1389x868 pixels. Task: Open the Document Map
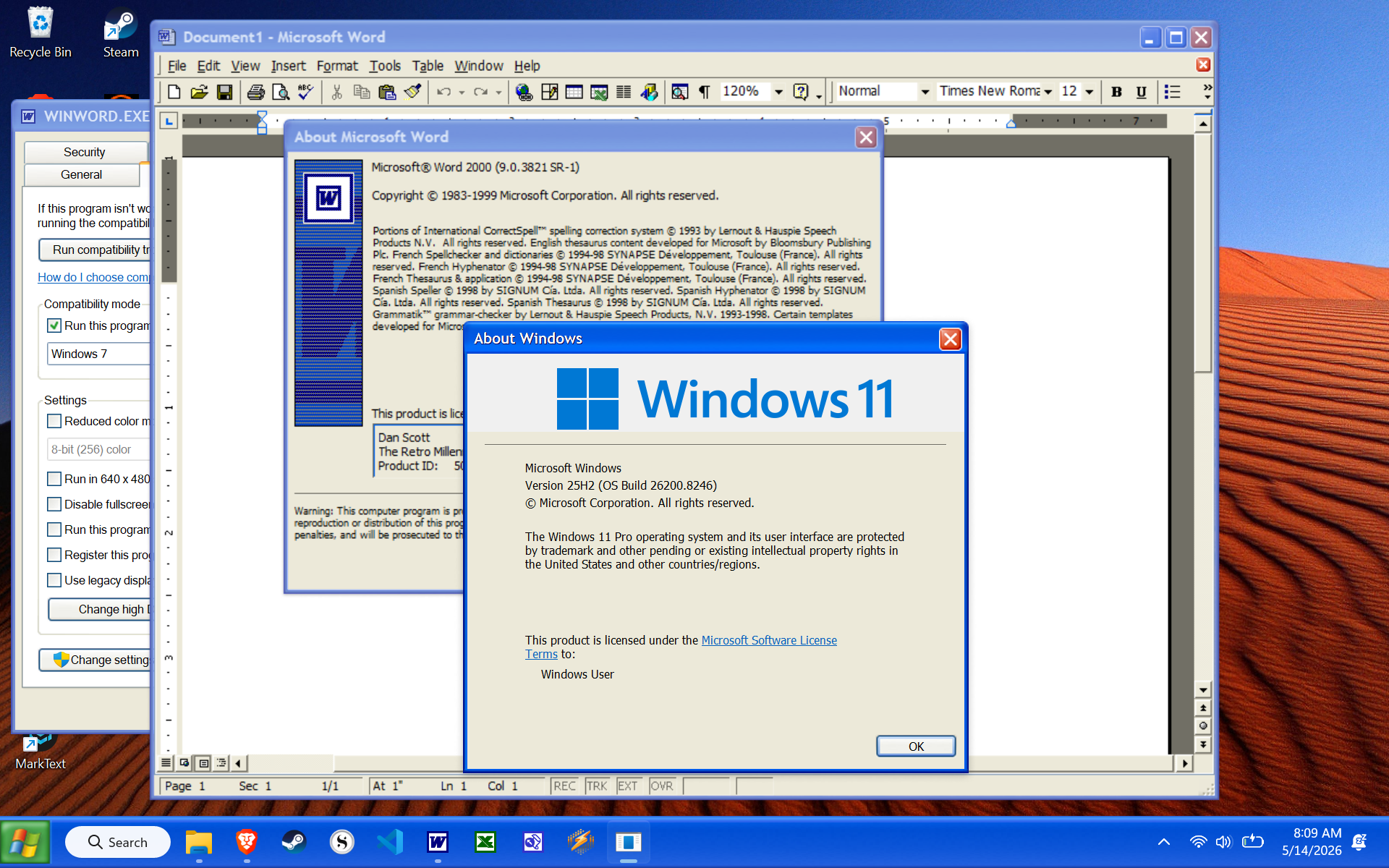coord(679,92)
